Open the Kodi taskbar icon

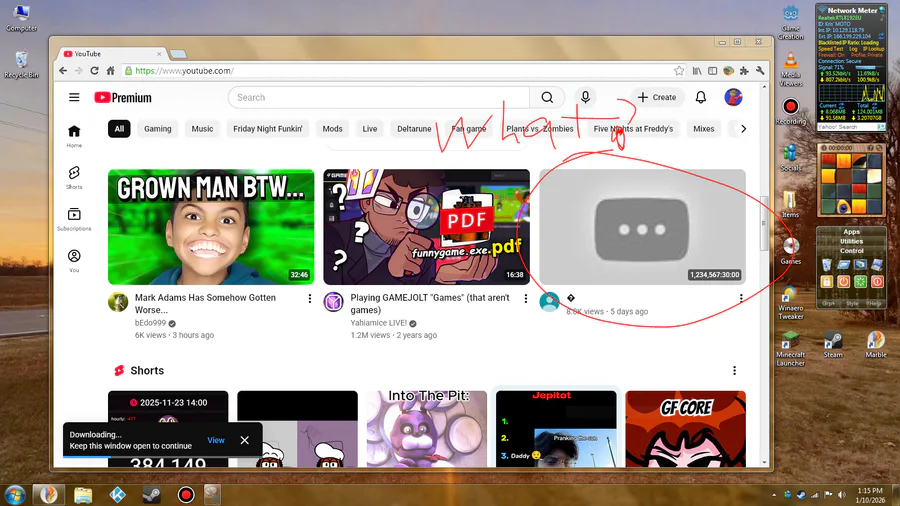coord(118,495)
